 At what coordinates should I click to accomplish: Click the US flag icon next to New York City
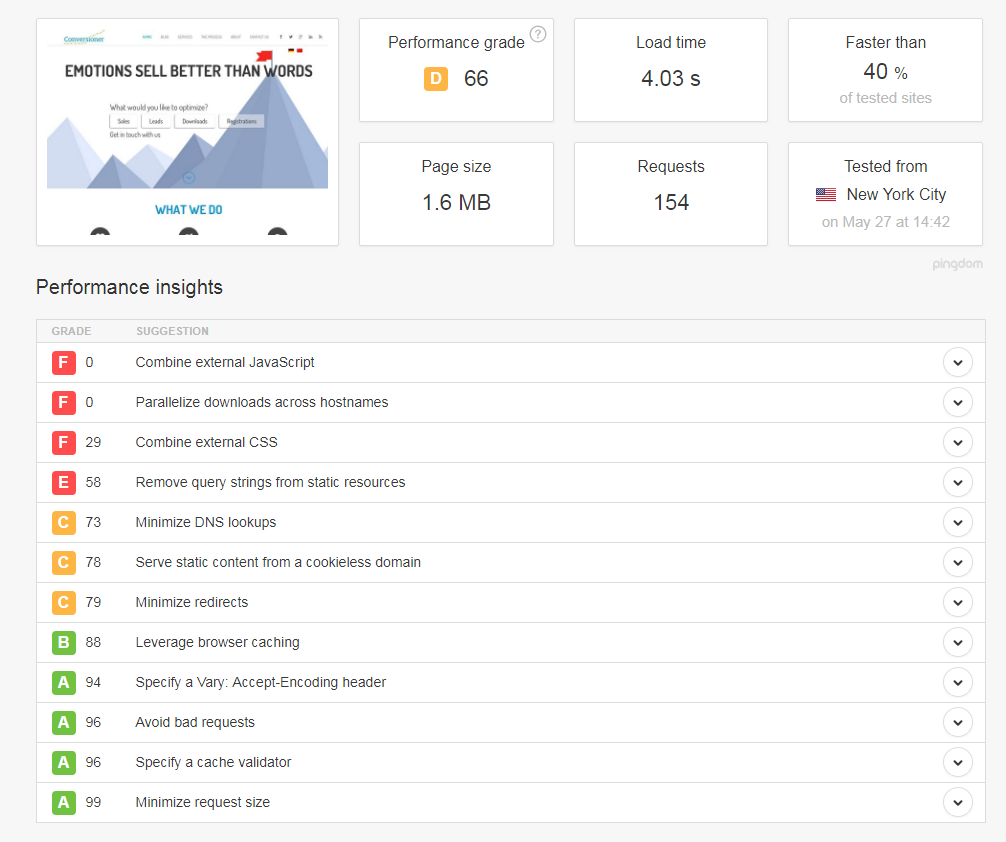826,194
